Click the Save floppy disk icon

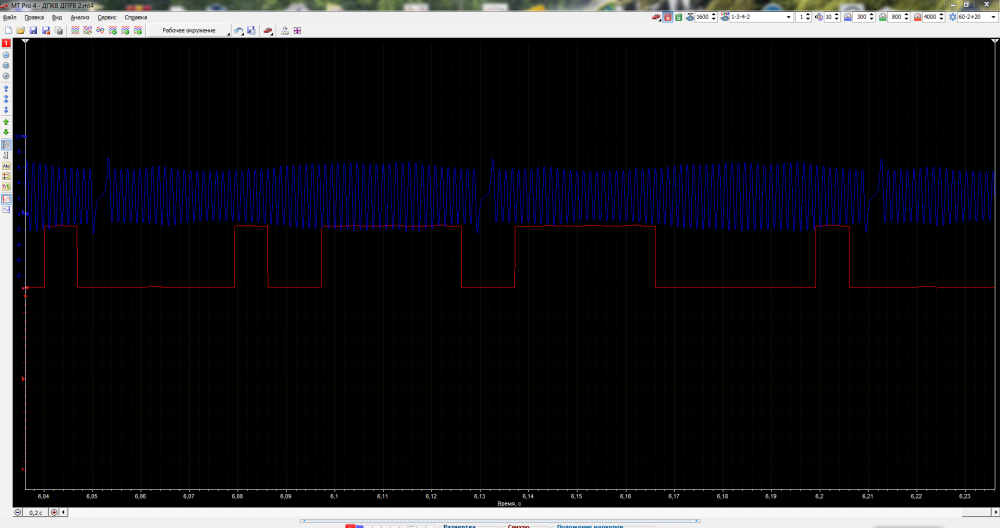point(33,31)
